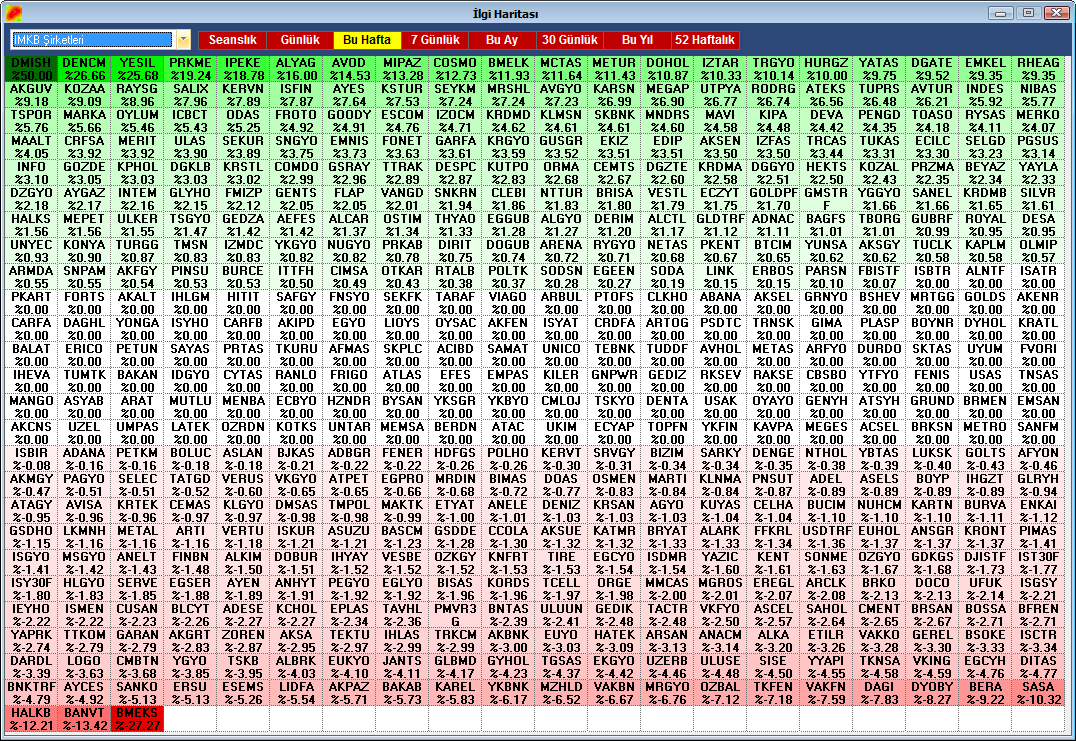Switch to the 52 Haftalık tab

click(x=705, y=40)
